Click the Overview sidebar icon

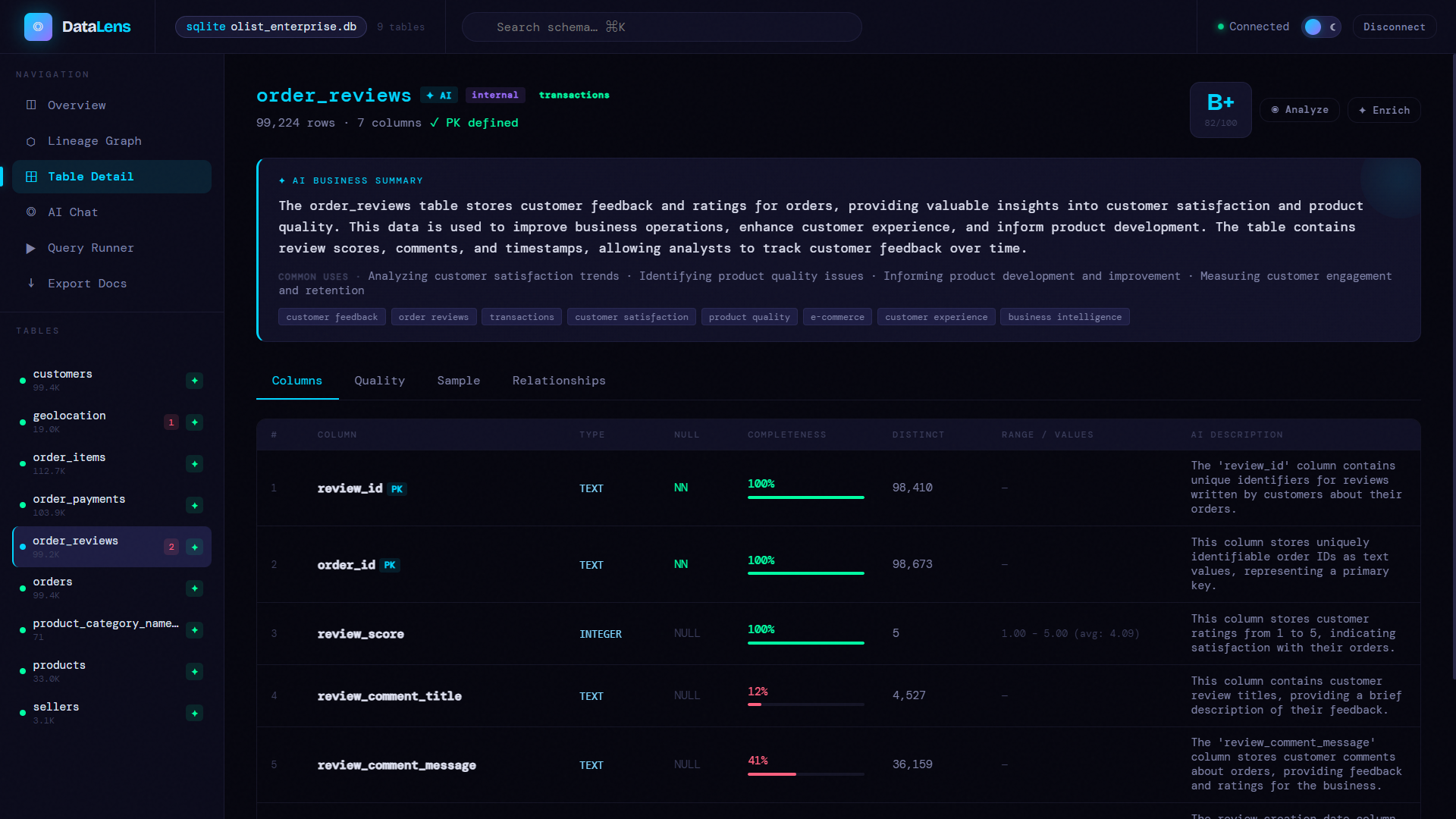(x=31, y=105)
